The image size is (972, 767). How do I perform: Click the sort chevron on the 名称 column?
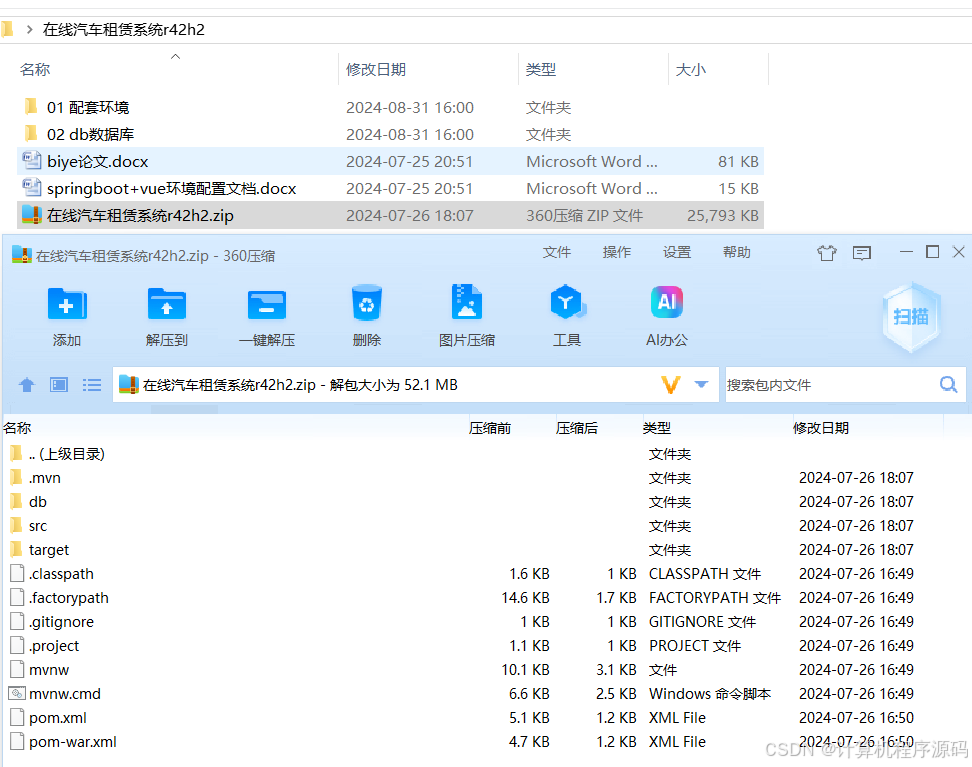(175, 58)
